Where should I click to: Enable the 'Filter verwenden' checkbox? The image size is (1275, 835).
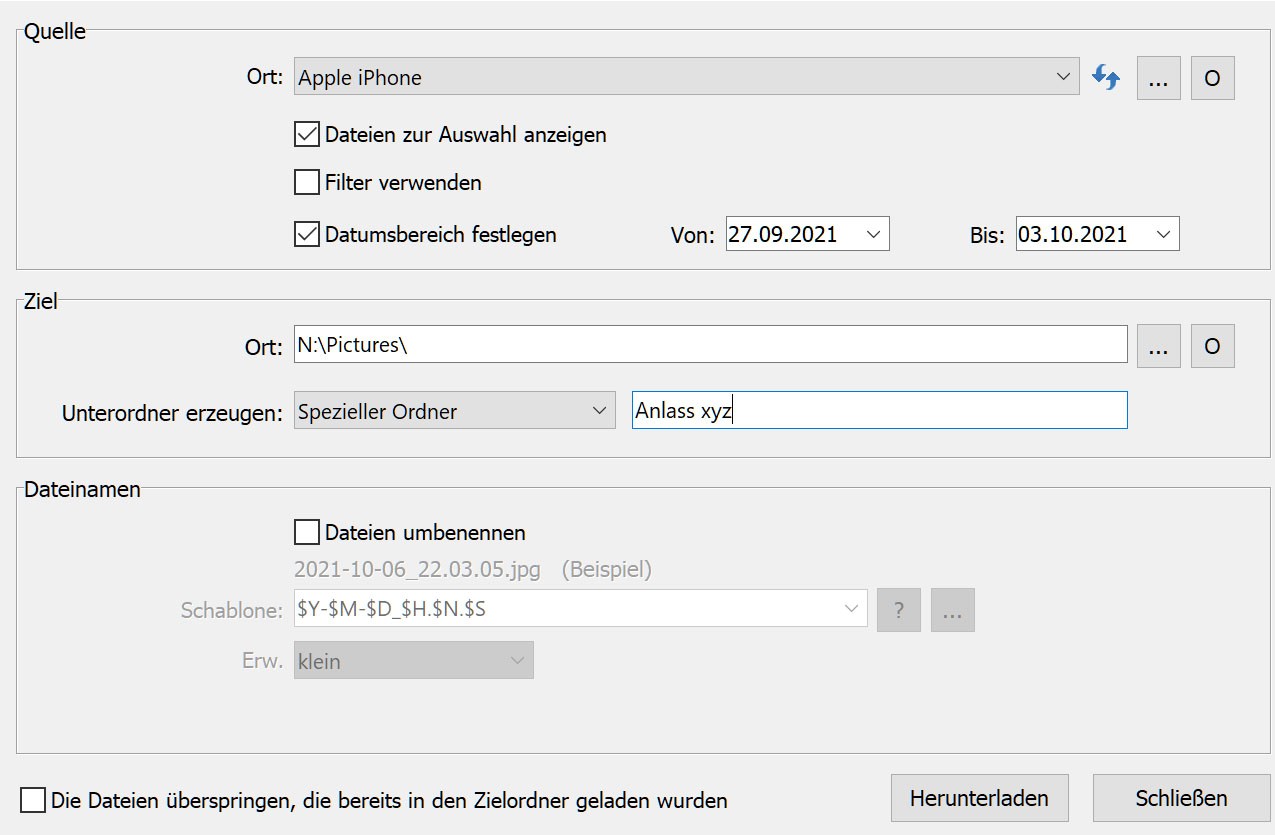tap(306, 183)
